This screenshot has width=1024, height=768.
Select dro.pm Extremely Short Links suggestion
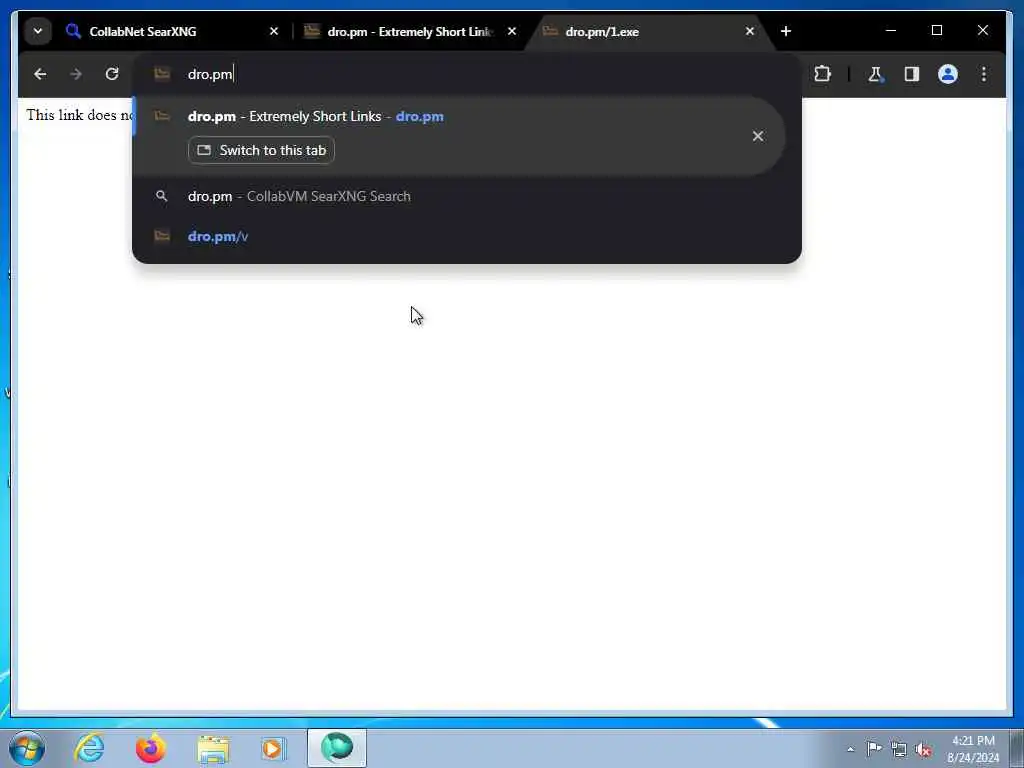[458, 136]
